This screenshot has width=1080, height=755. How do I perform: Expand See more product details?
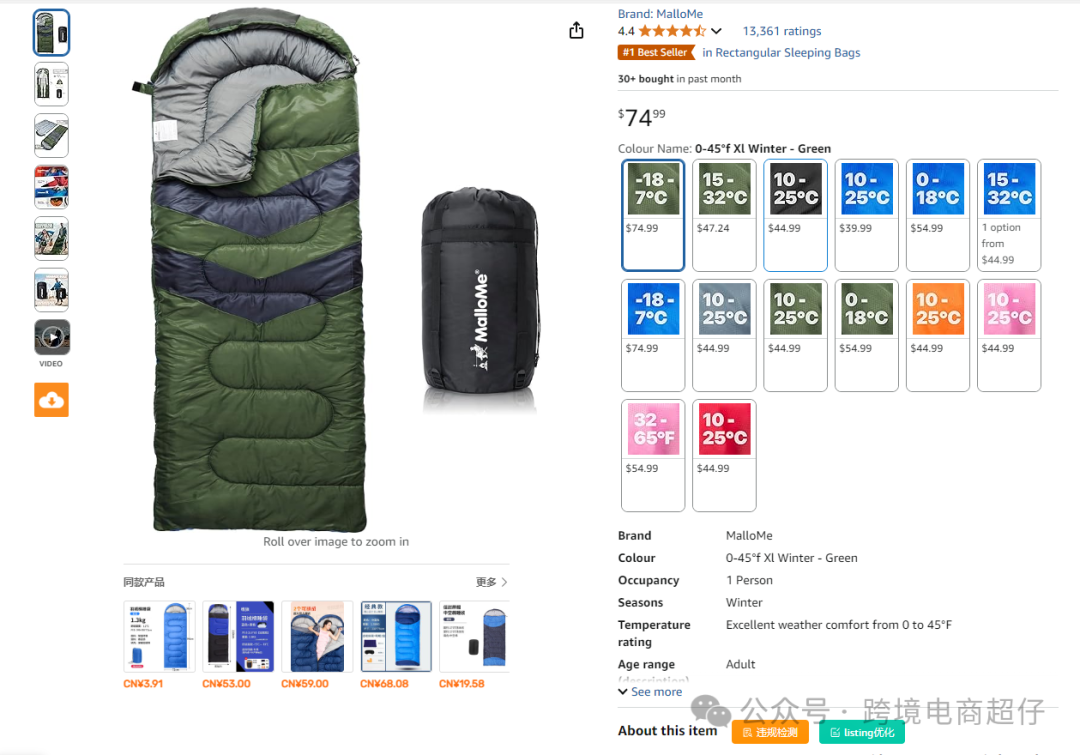[x=650, y=692]
